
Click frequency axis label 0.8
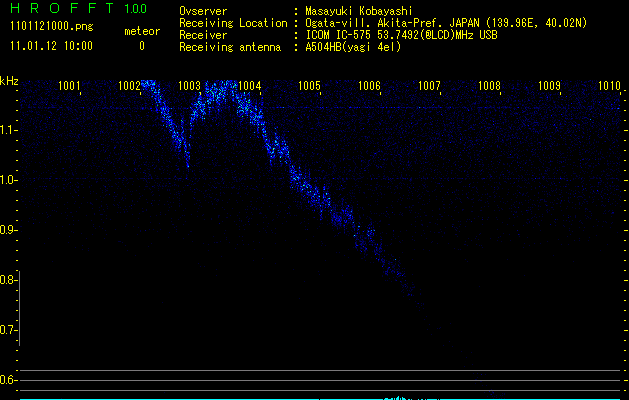(x=7, y=280)
